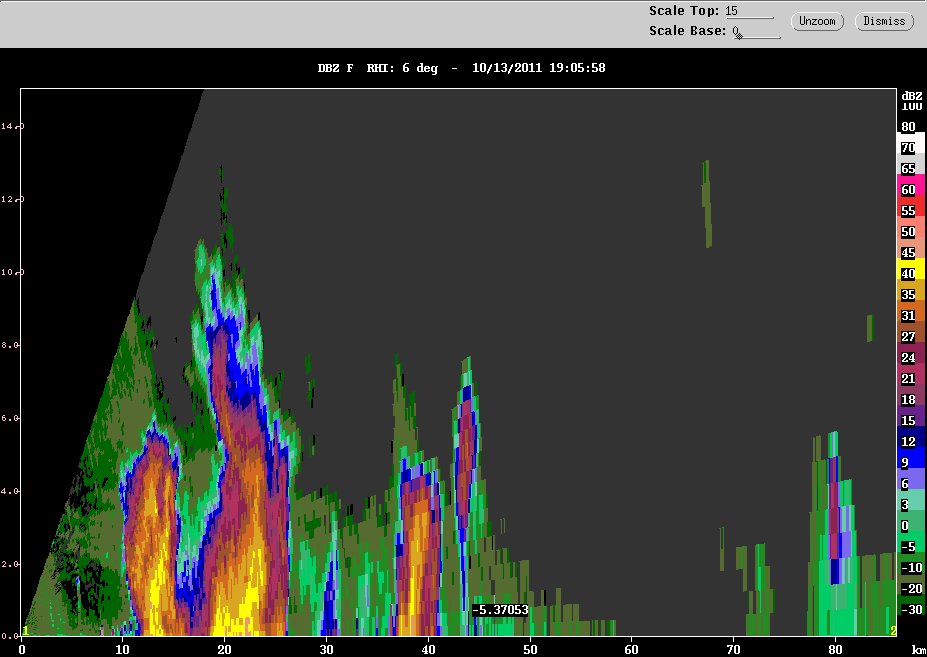Image resolution: width=927 pixels, height=657 pixels.
Task: Click the Unzoom button
Action: pos(817,21)
